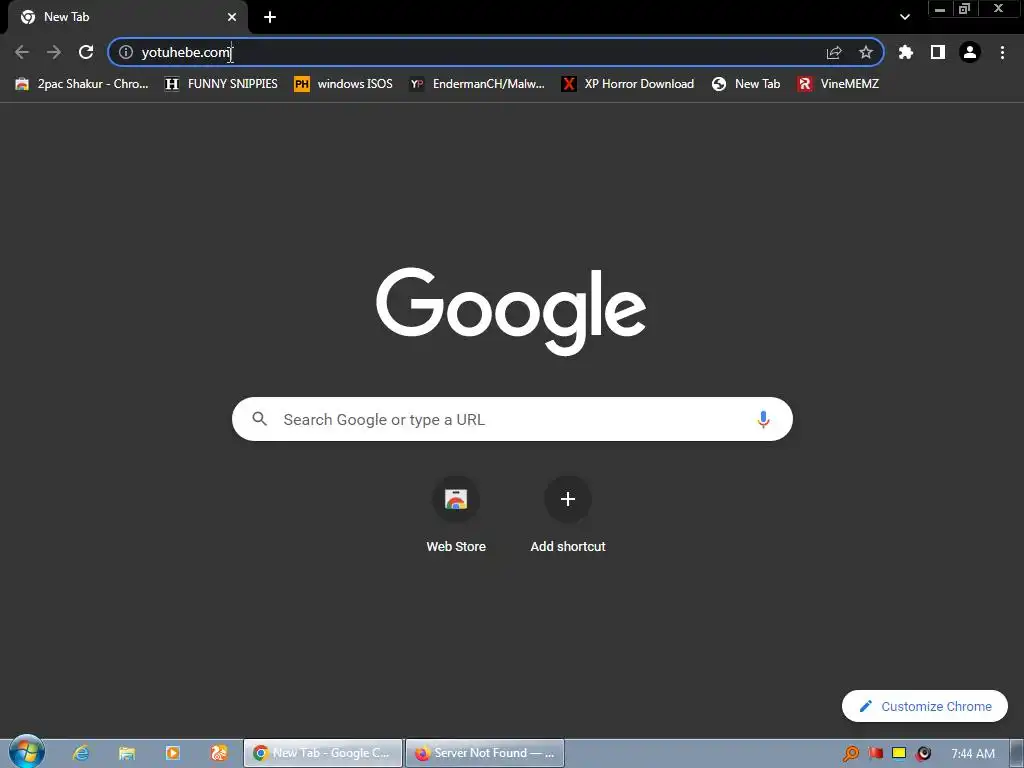Open the Extensions puzzle icon

[x=906, y=52]
